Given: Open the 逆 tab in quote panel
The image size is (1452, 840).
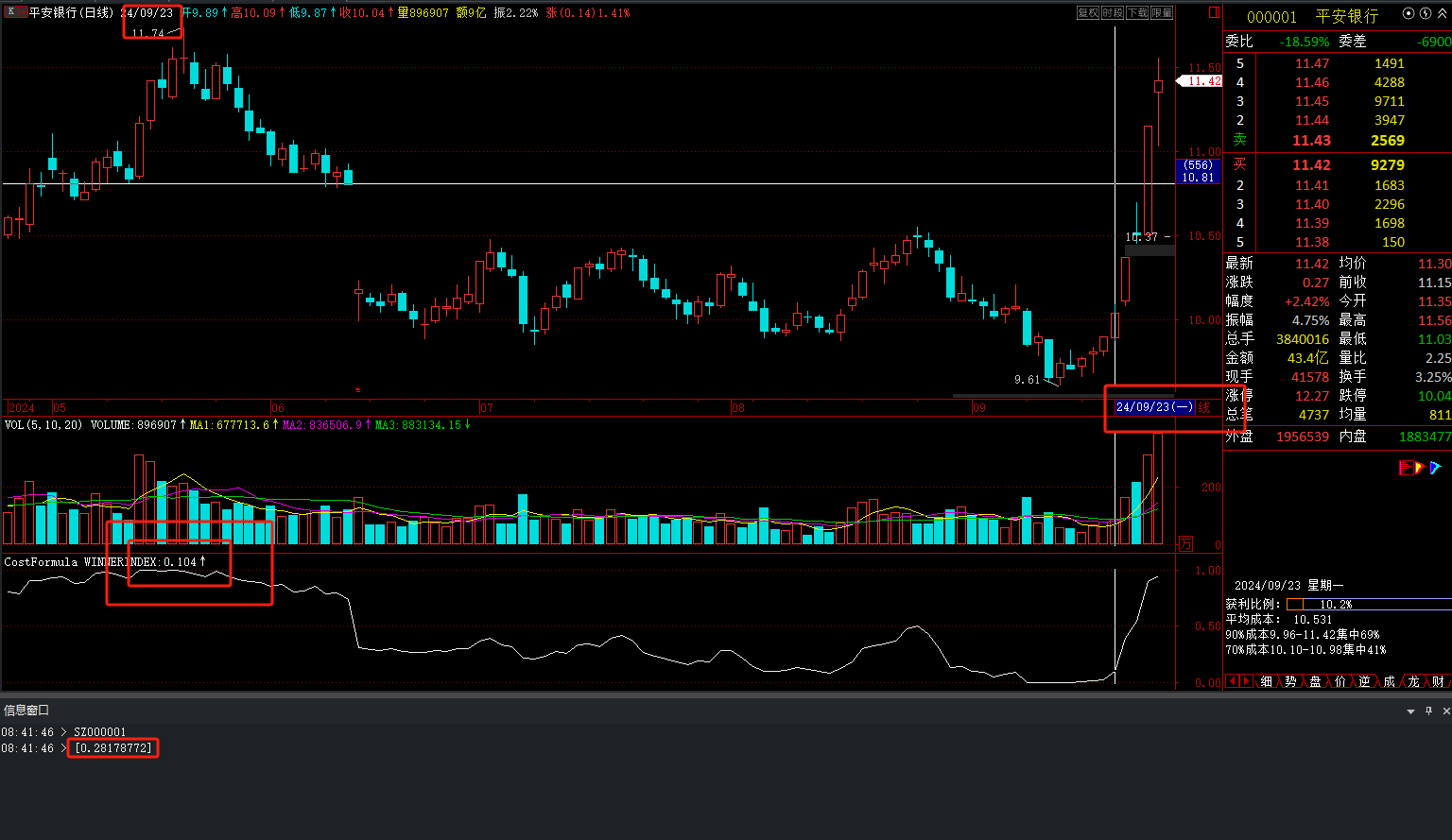Looking at the screenshot, I should tap(1365, 681).
